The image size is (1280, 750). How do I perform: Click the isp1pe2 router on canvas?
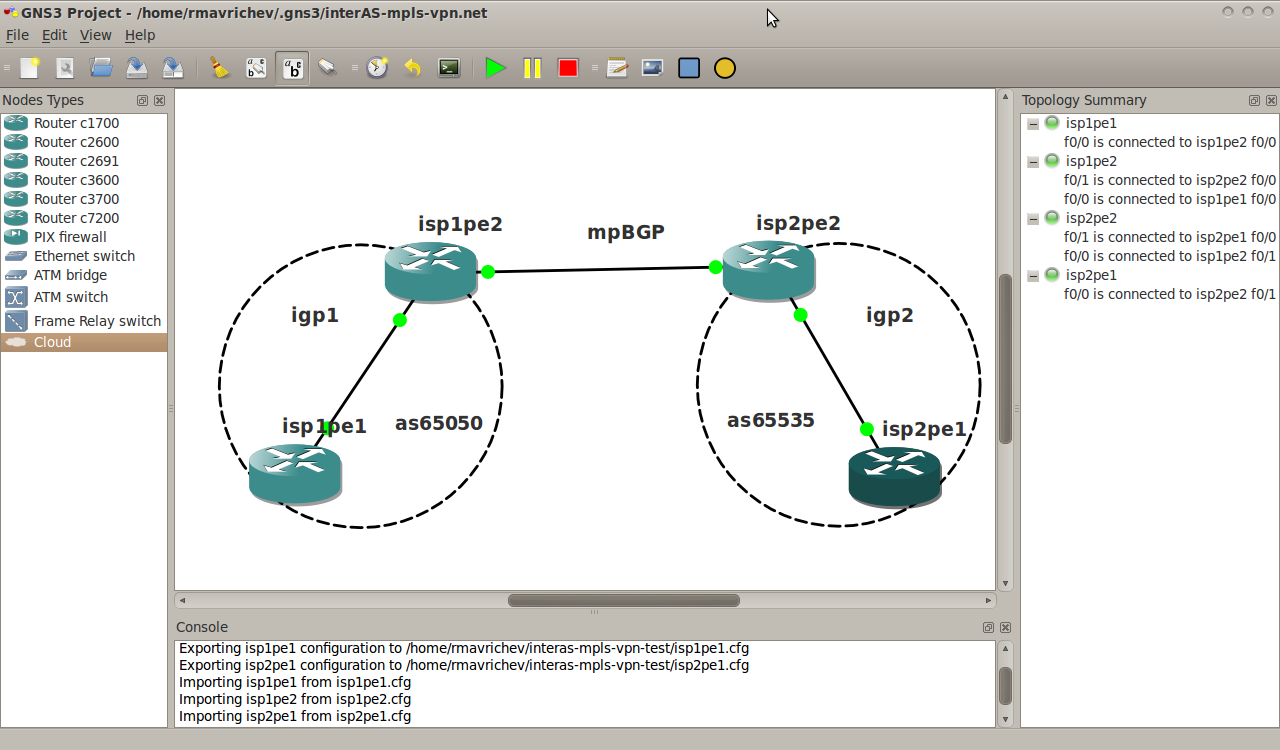[431, 271]
